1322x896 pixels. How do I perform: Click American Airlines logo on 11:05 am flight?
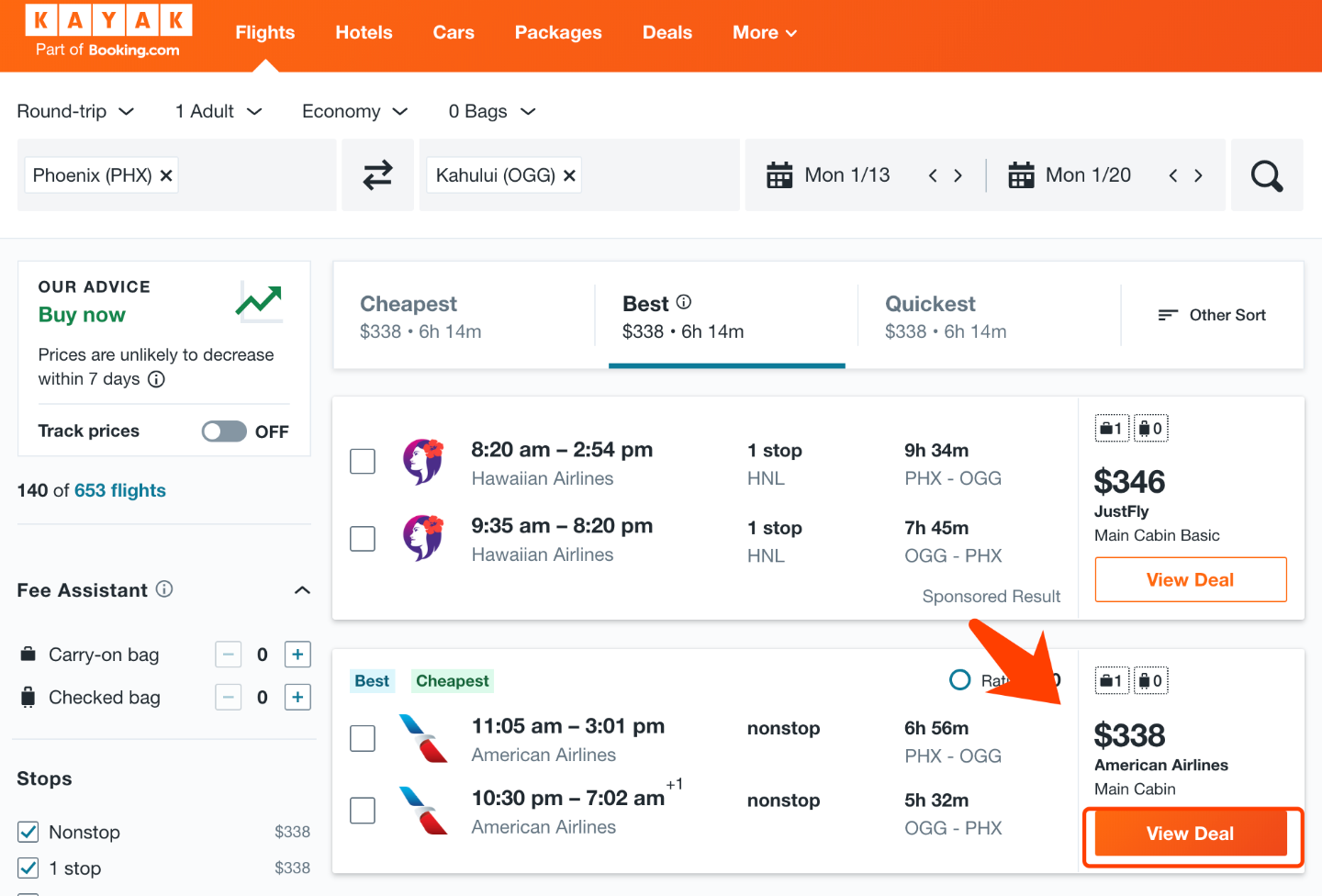point(423,739)
